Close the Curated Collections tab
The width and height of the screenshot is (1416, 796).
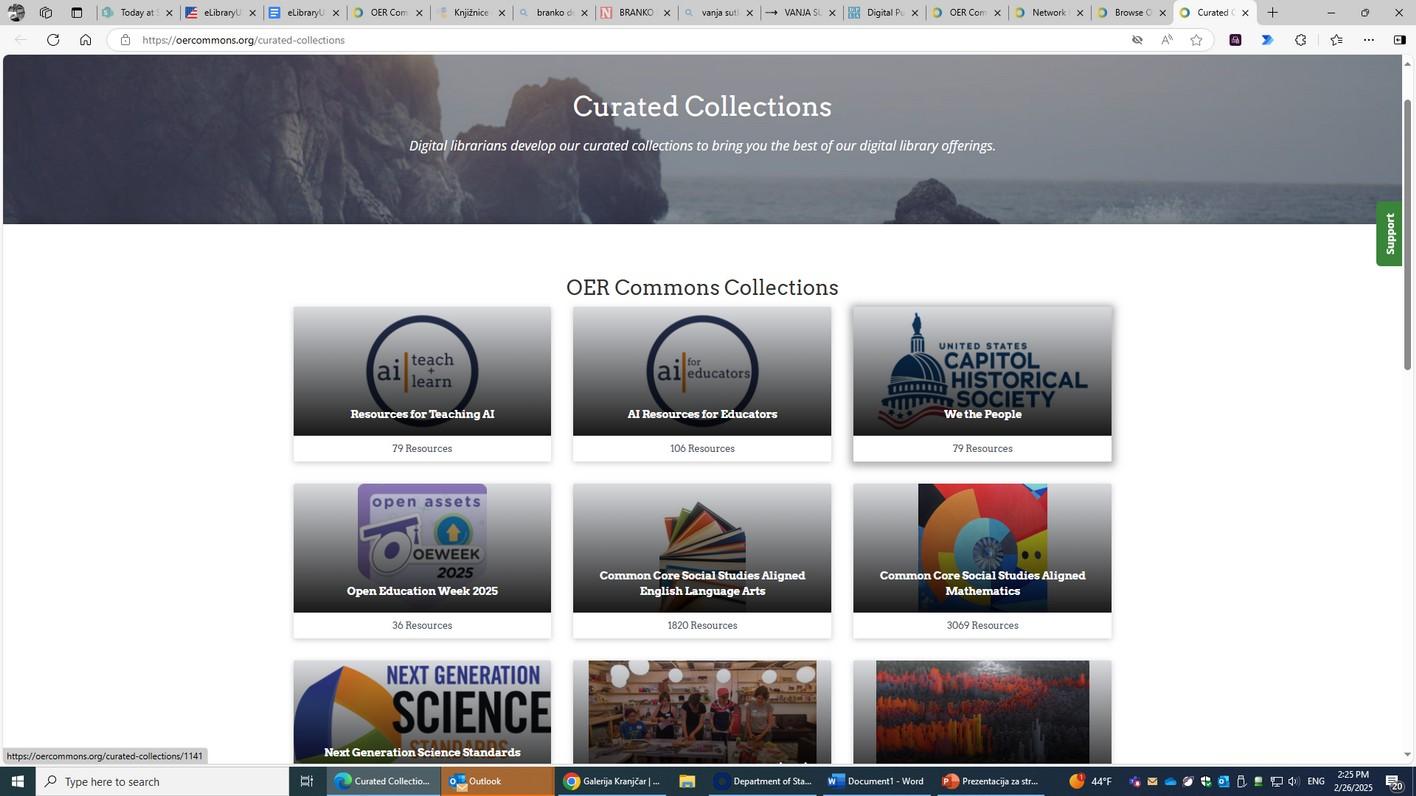coord(1245,13)
